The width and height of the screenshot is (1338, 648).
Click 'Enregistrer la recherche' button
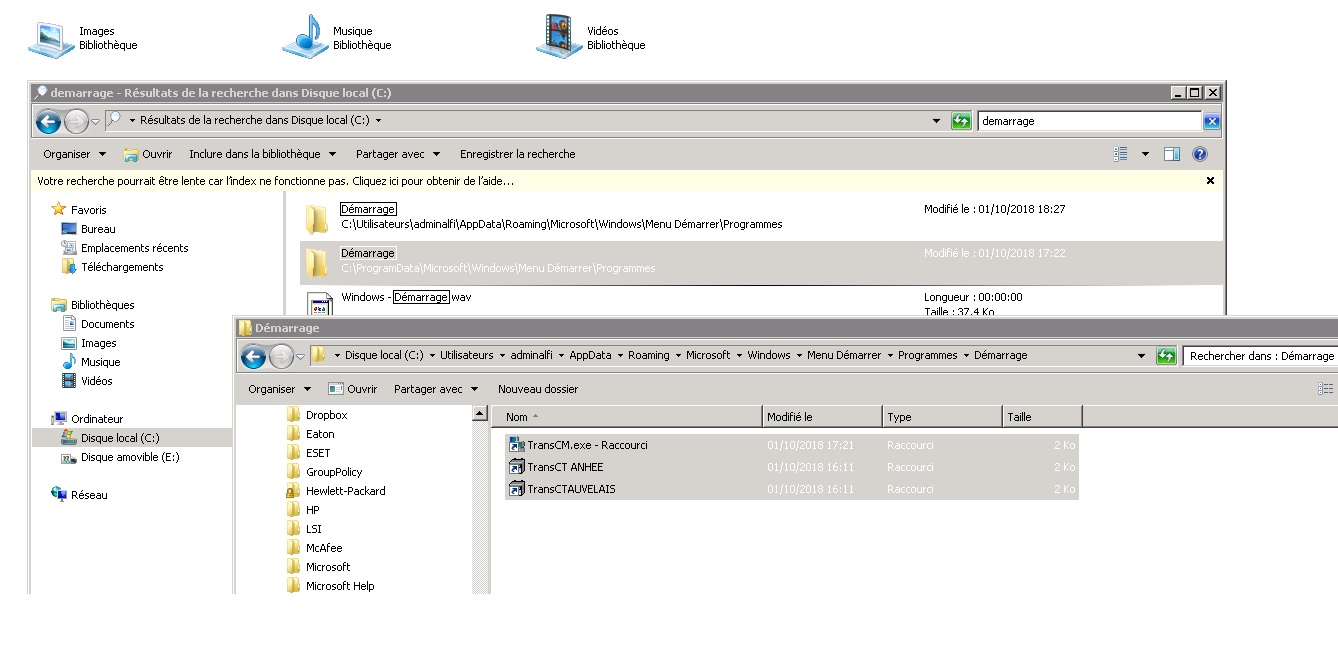517,154
